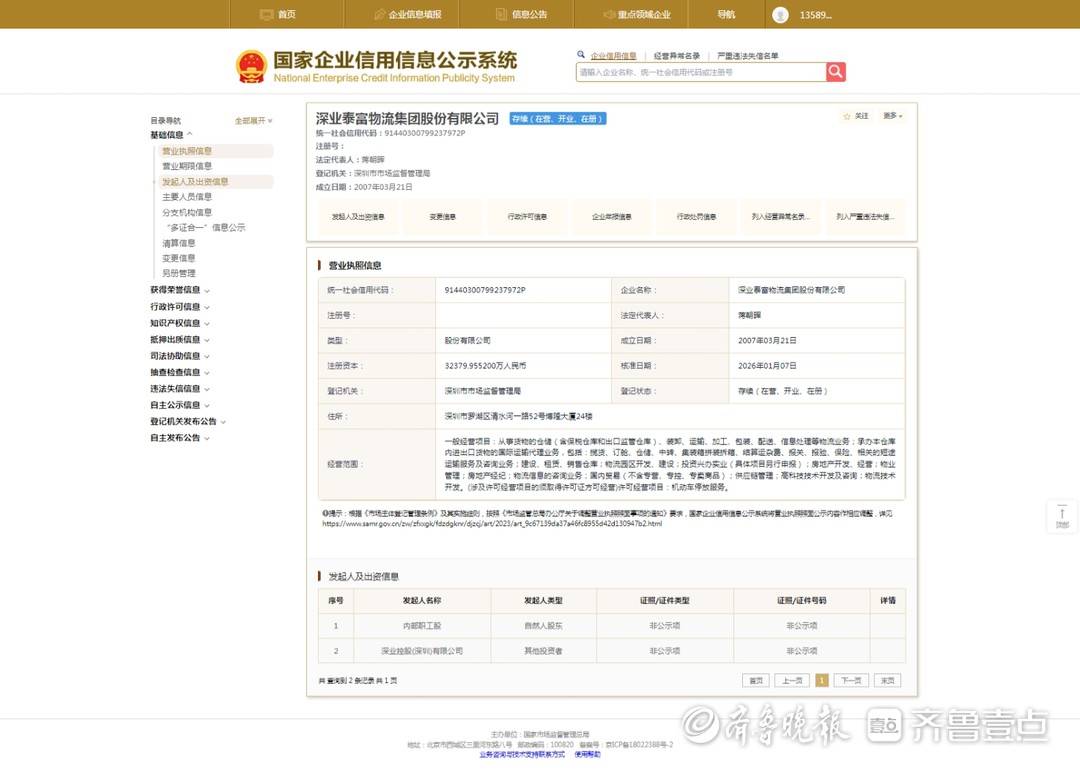Select 企业信用信息 search tab

[613, 56]
